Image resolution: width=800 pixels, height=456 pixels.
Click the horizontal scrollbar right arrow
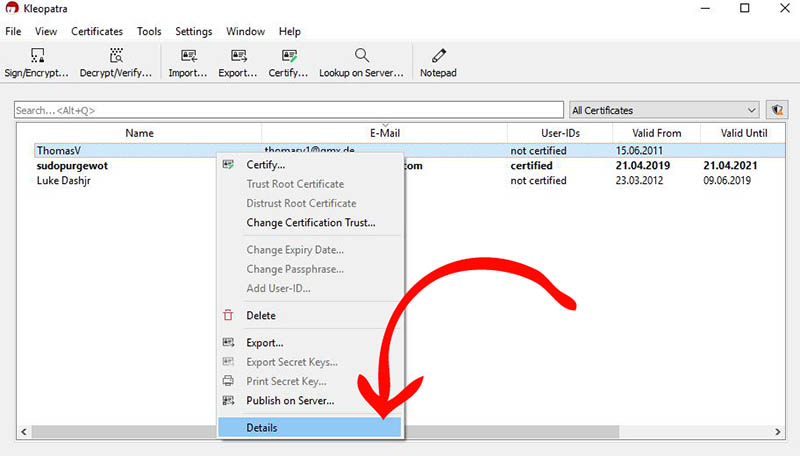pos(778,432)
